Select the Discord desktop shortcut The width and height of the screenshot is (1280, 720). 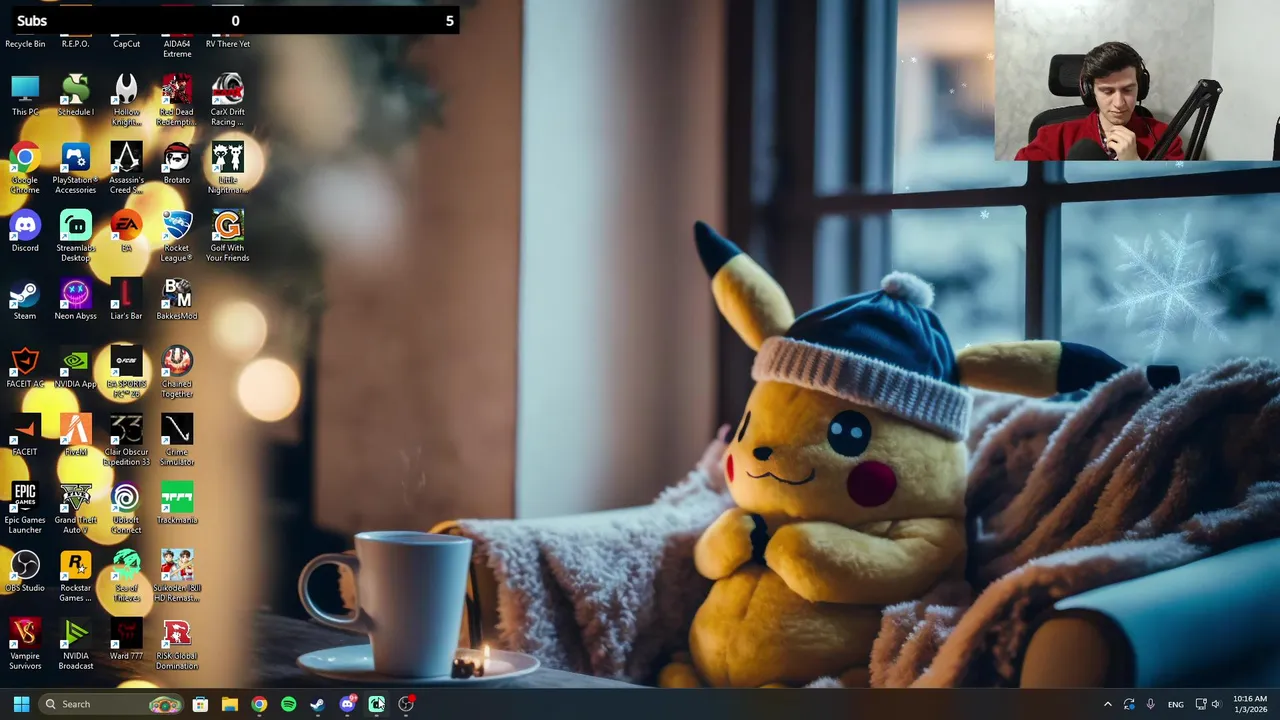(25, 231)
